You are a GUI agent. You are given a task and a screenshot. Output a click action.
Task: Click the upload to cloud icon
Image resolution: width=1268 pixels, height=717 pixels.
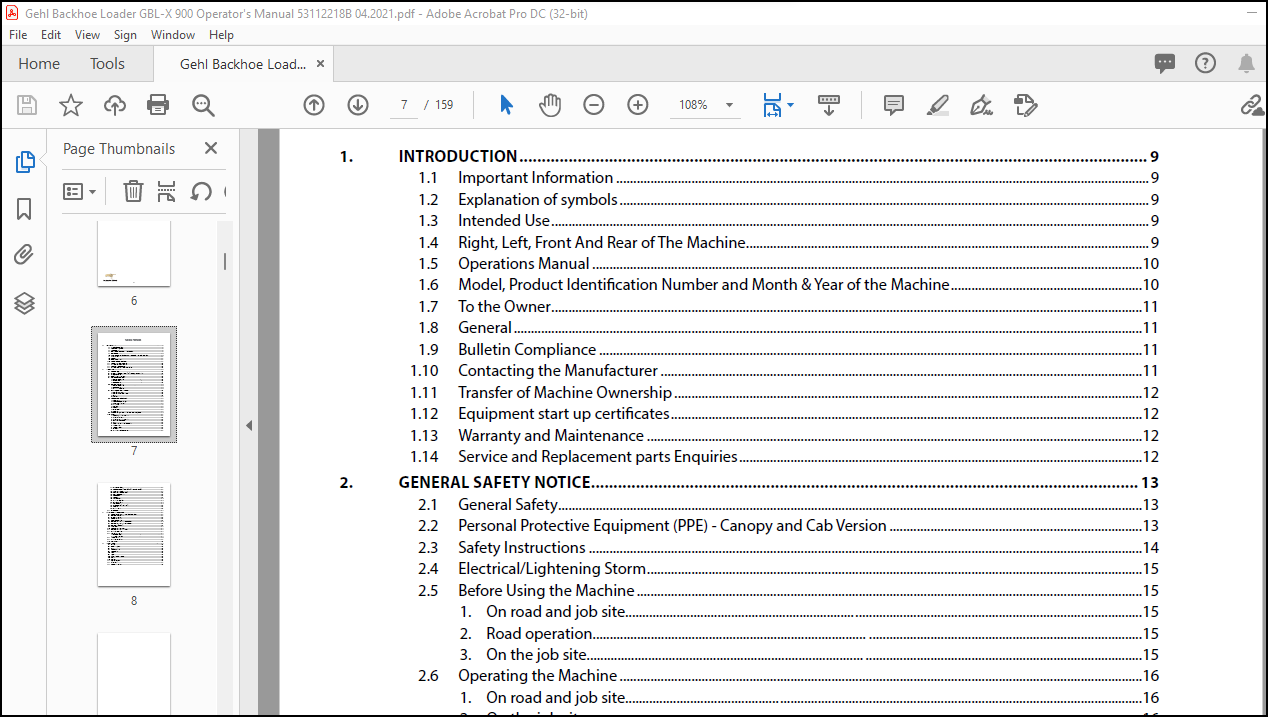click(115, 105)
